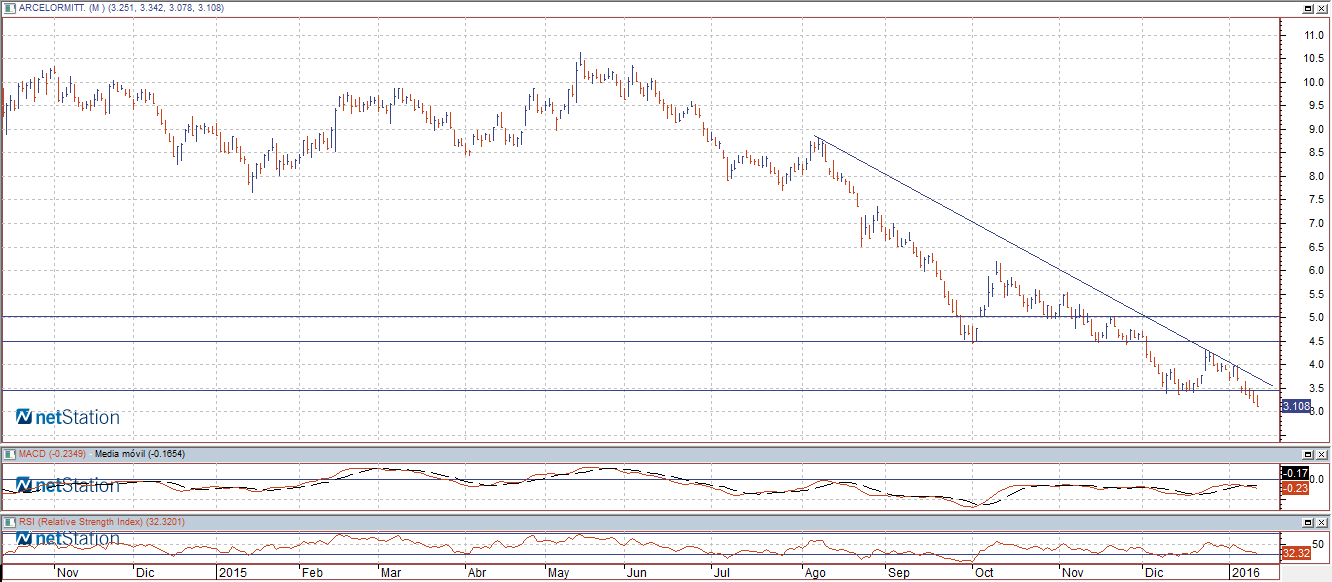Viewport: 1332px width, 582px height.
Task: Click the Jul date axis label
Action: (x=721, y=574)
